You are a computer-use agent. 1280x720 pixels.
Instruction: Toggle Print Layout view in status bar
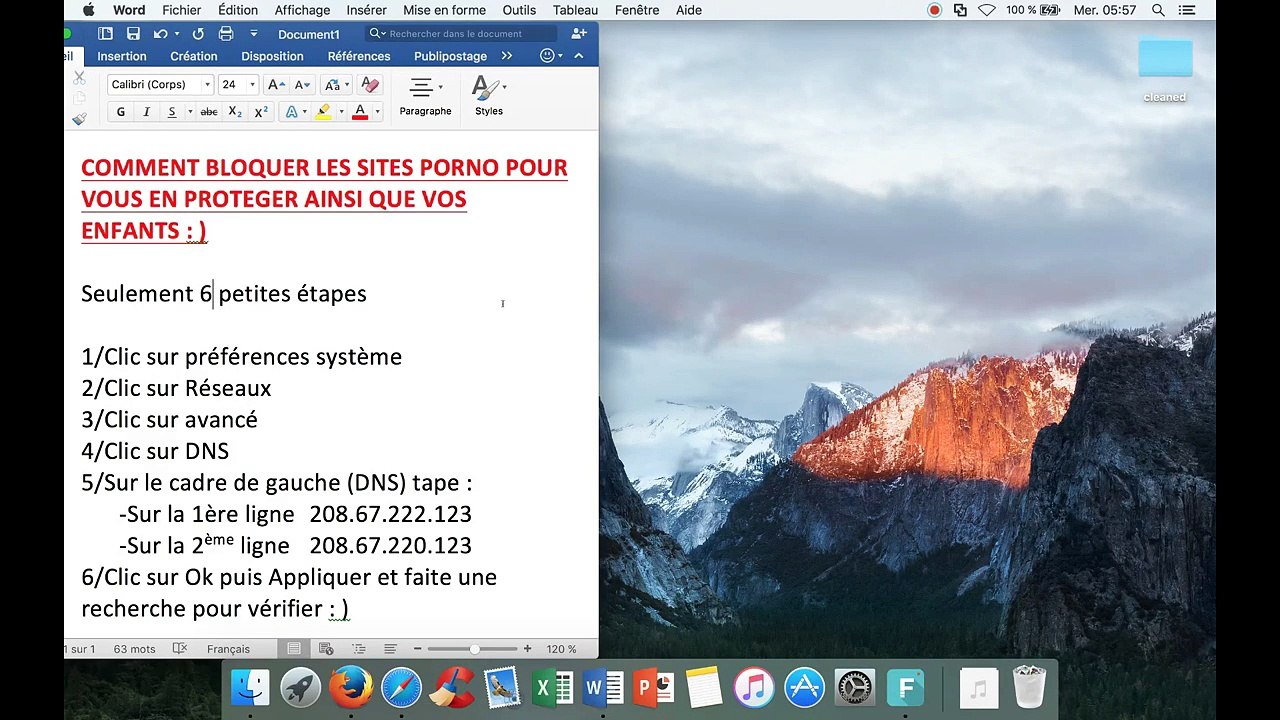pyautogui.click(x=294, y=649)
